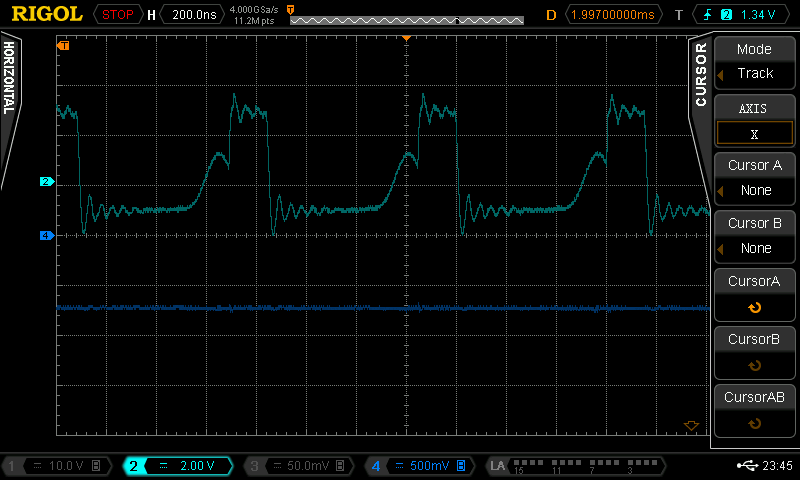Toggle channel 2 2.00 V label

pyautogui.click(x=178, y=466)
